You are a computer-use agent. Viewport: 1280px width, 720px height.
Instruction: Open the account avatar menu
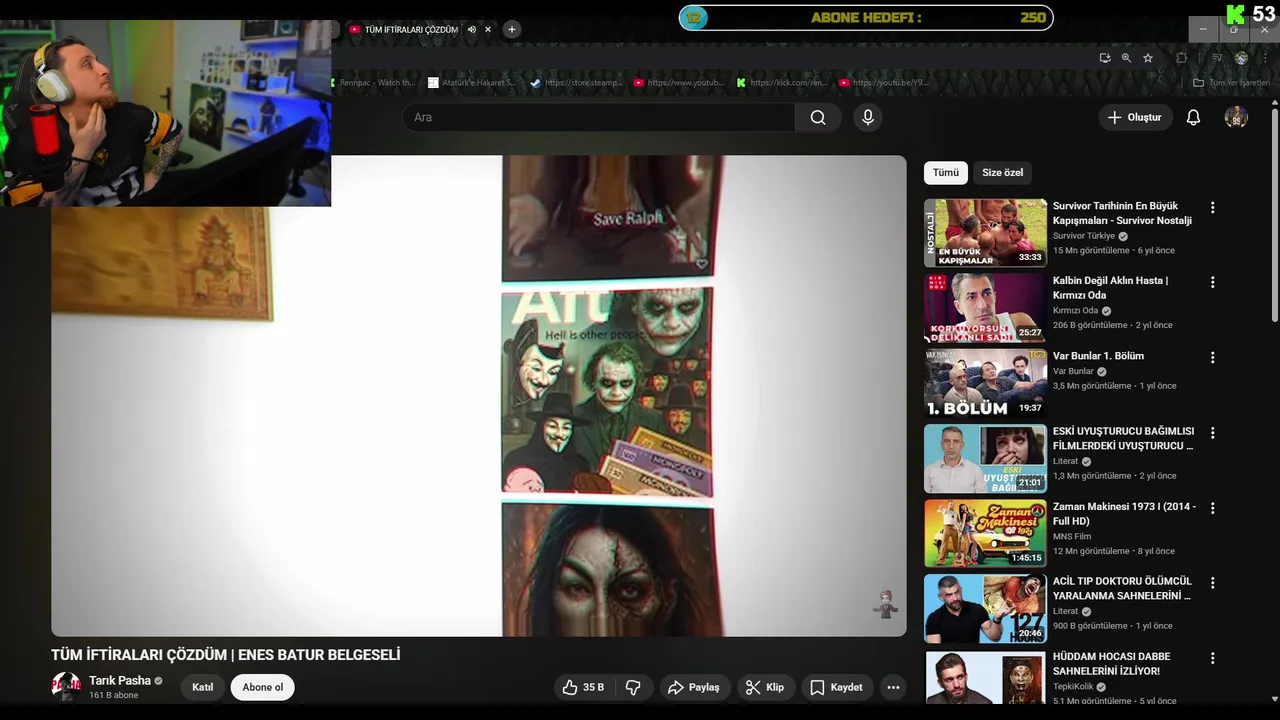(1236, 117)
